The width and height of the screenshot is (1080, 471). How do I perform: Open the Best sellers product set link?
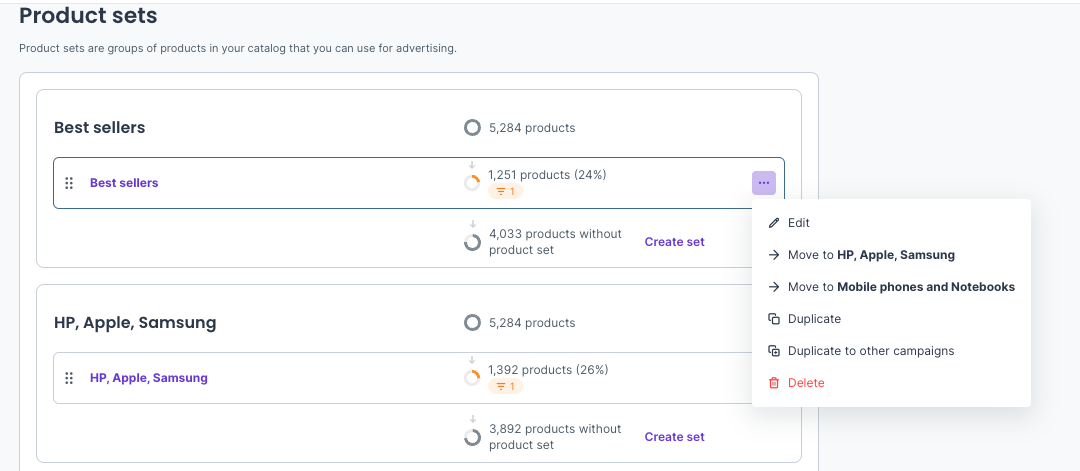pyautogui.click(x=124, y=183)
